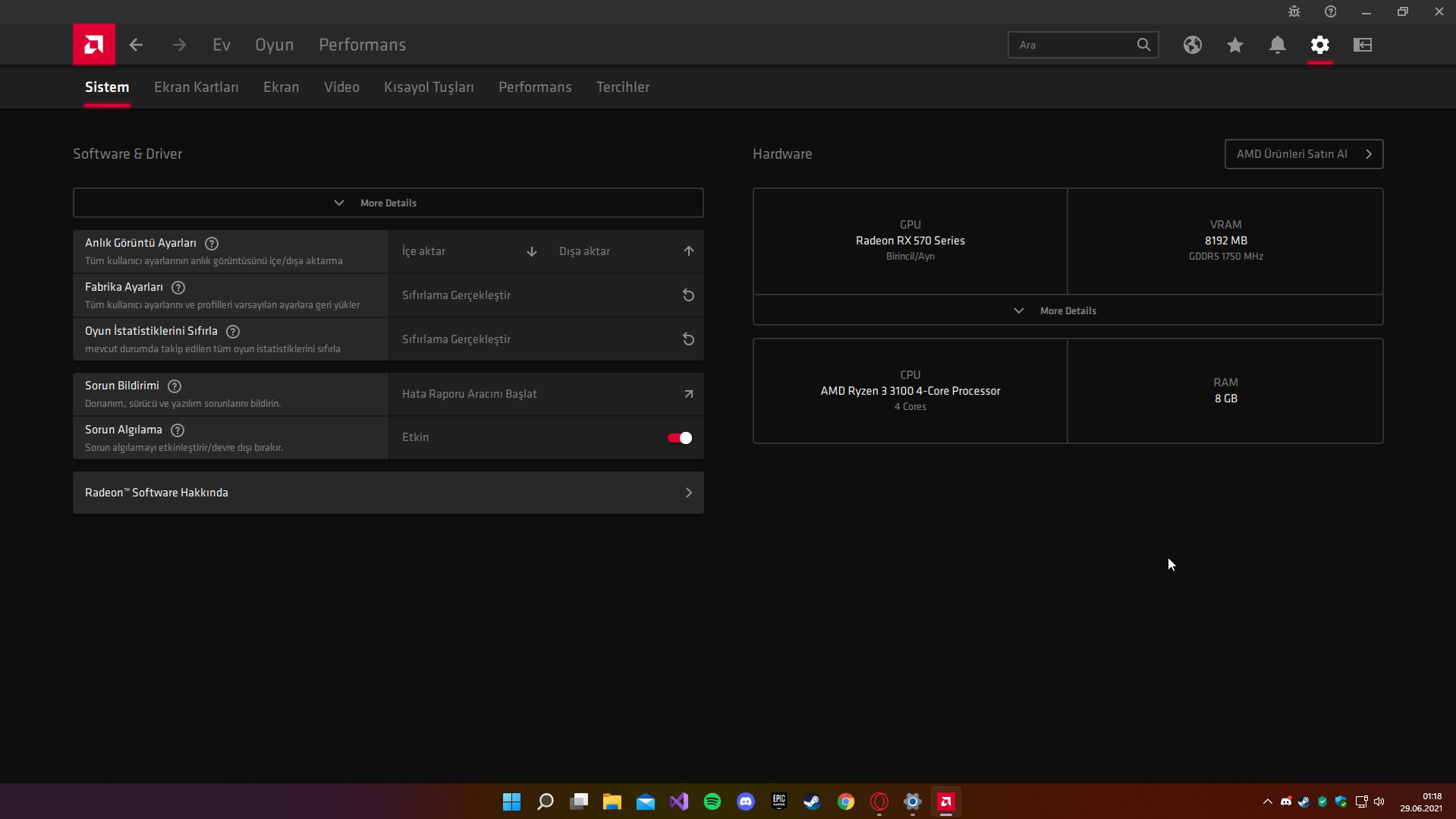Click the launch arrow for Hata Raporu Aracı
The width and height of the screenshot is (1456, 819).
coord(688,394)
